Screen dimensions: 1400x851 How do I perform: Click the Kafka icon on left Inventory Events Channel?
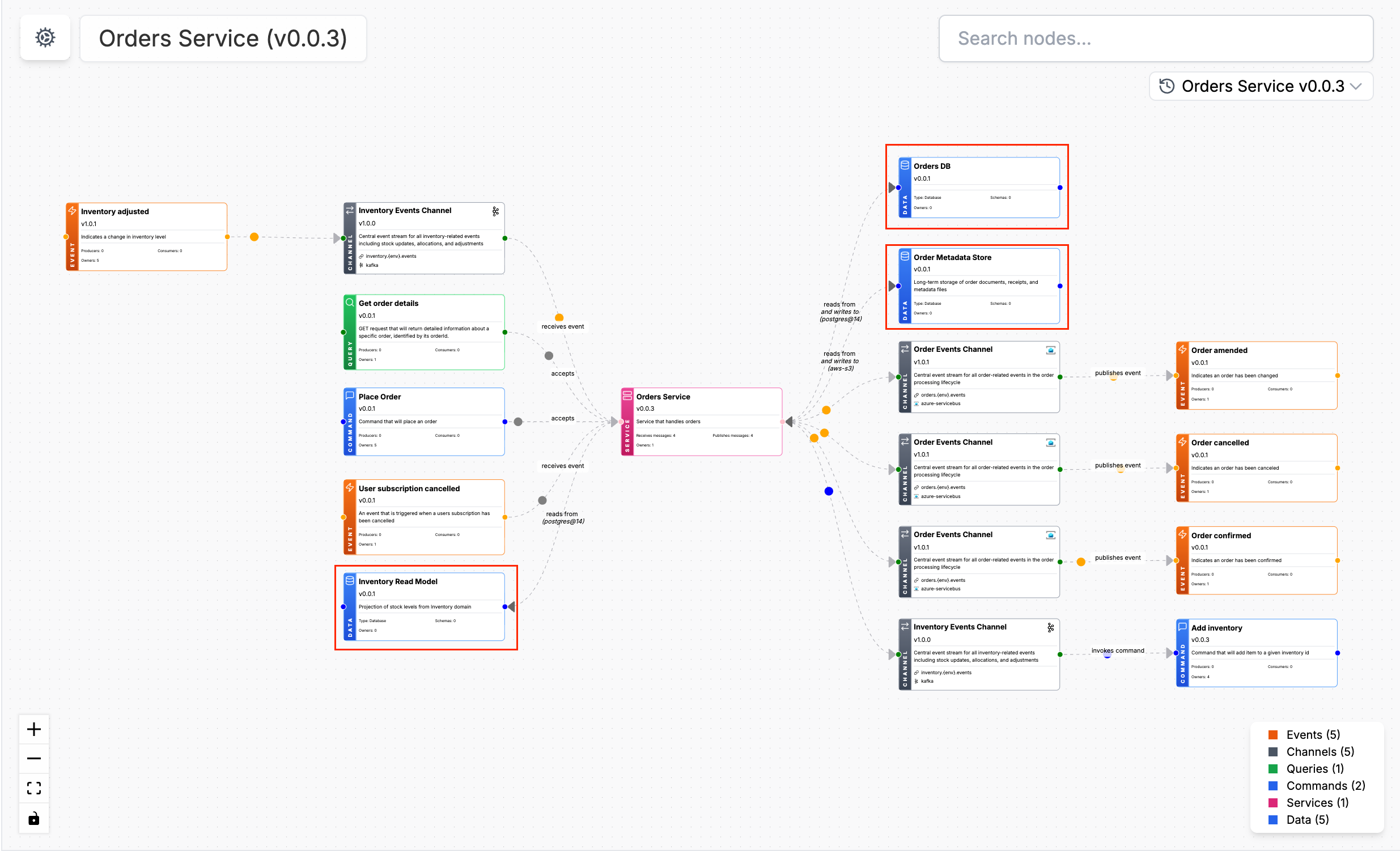(495, 211)
